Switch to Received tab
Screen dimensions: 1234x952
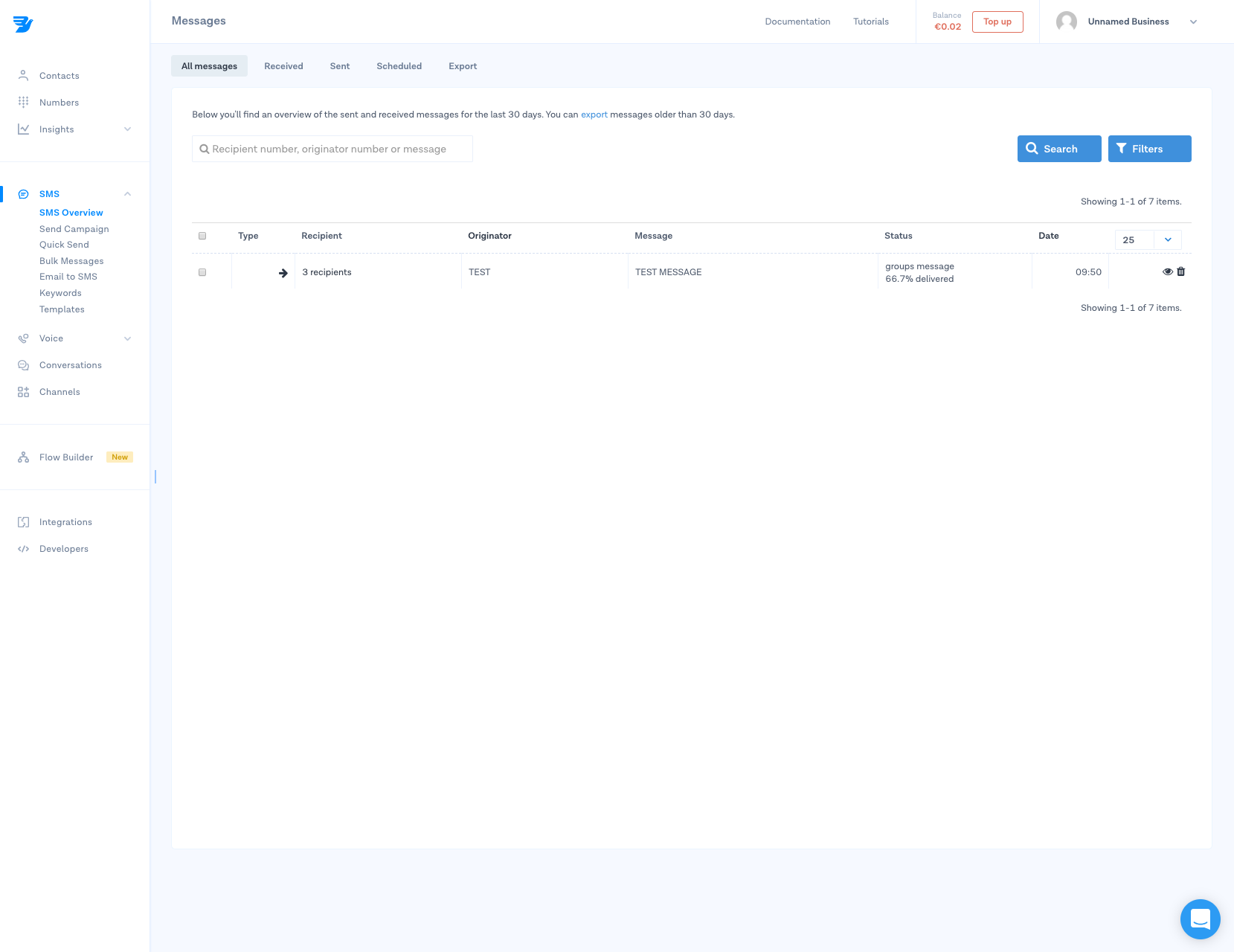tap(283, 66)
